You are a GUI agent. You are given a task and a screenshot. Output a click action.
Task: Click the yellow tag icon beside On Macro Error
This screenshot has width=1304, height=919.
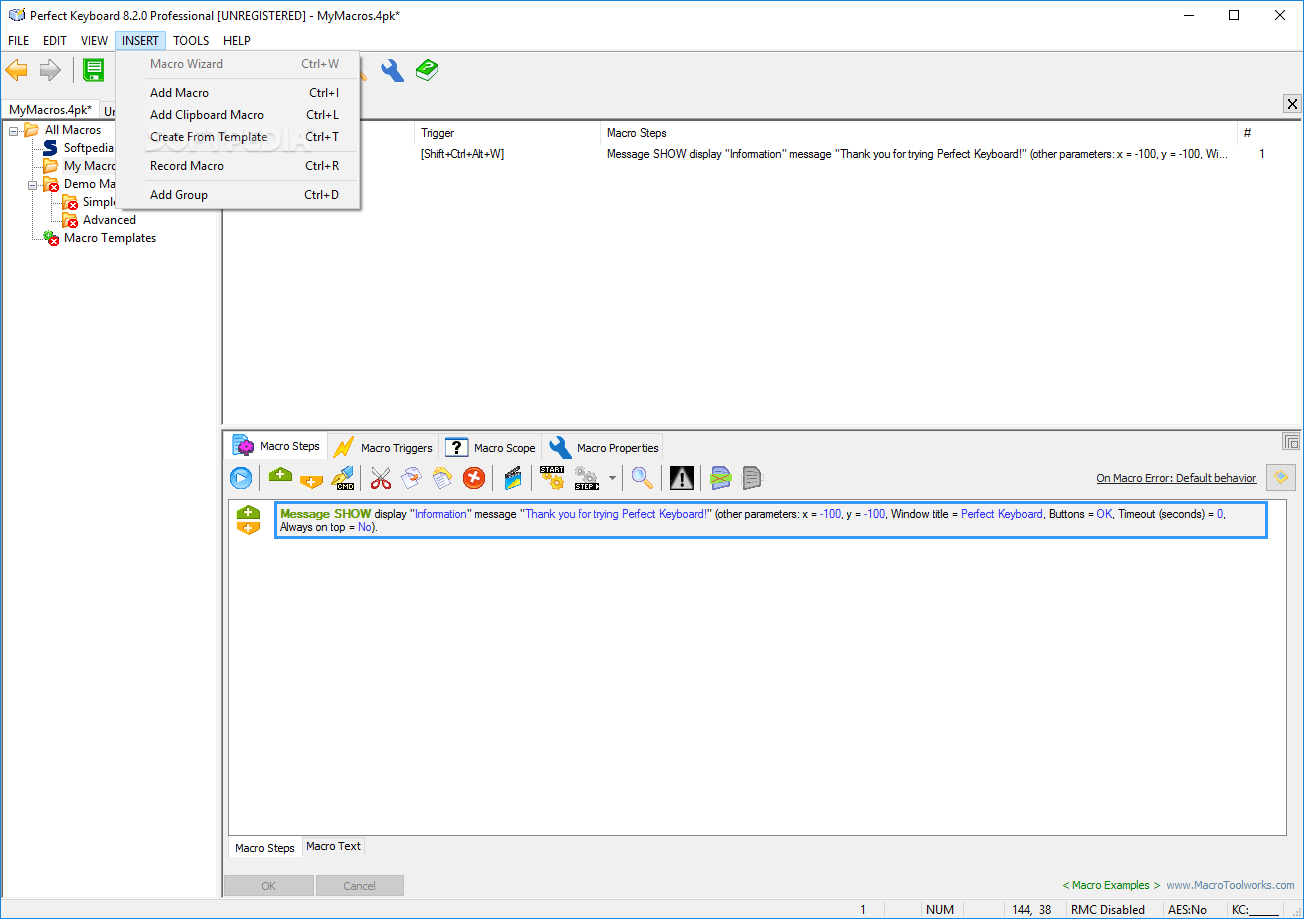click(1280, 478)
